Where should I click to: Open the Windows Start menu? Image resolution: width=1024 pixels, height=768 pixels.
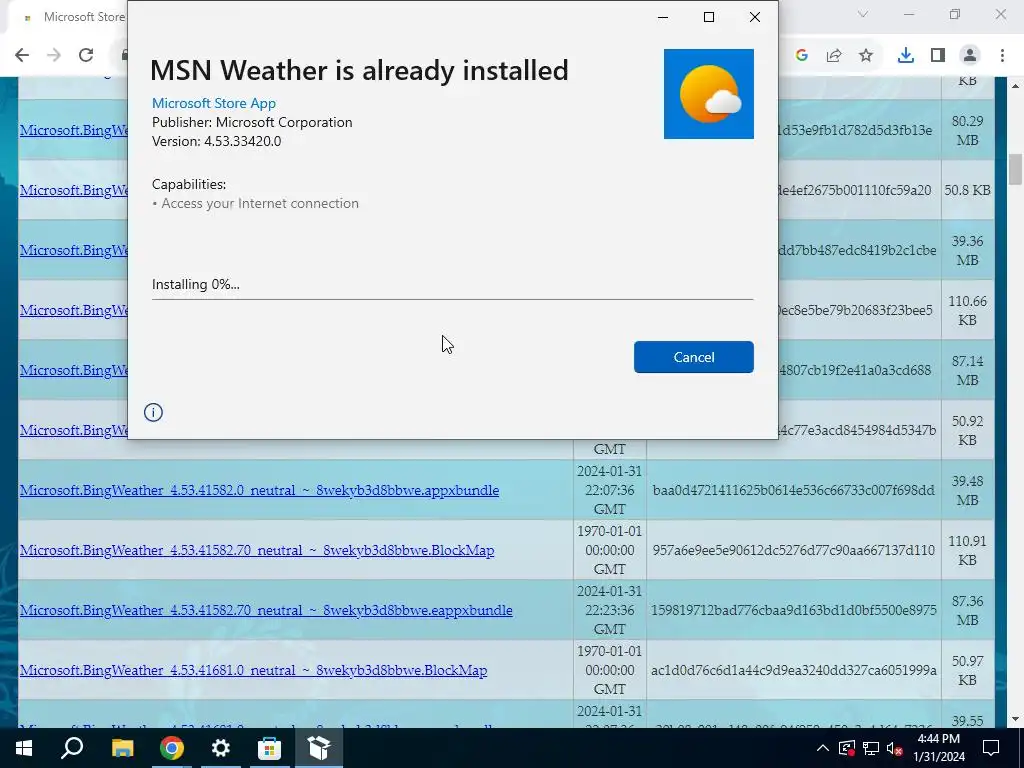pyautogui.click(x=24, y=748)
